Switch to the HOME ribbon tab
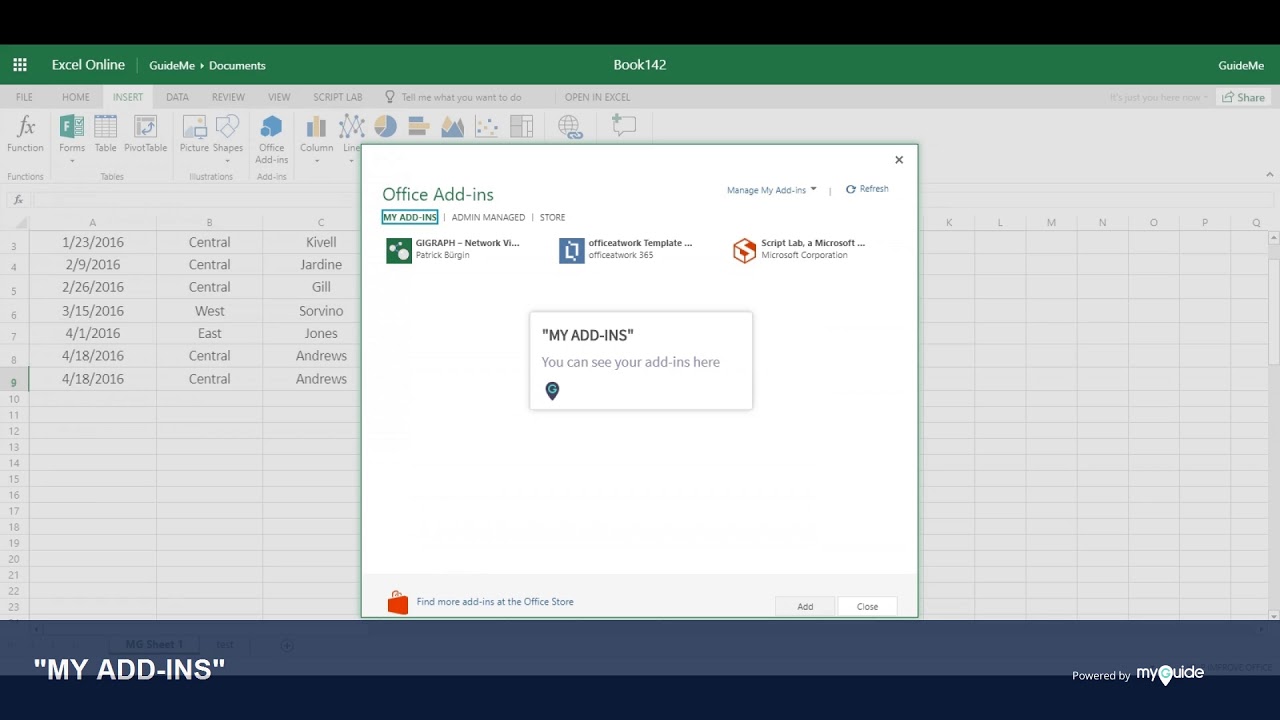The height and width of the screenshot is (720, 1280). click(76, 97)
